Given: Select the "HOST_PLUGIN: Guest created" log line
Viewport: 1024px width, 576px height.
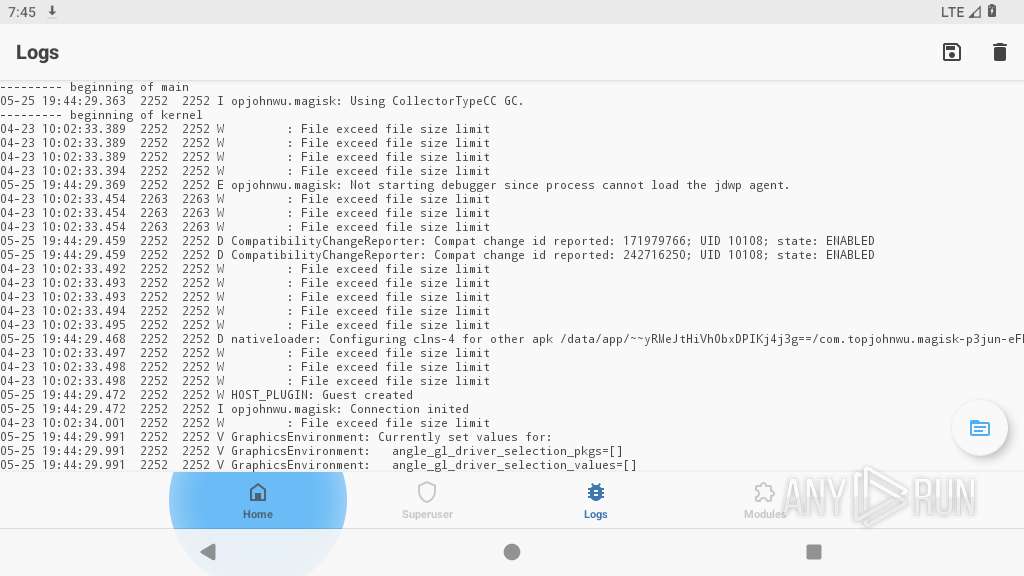Looking at the screenshot, I should 206,395.
